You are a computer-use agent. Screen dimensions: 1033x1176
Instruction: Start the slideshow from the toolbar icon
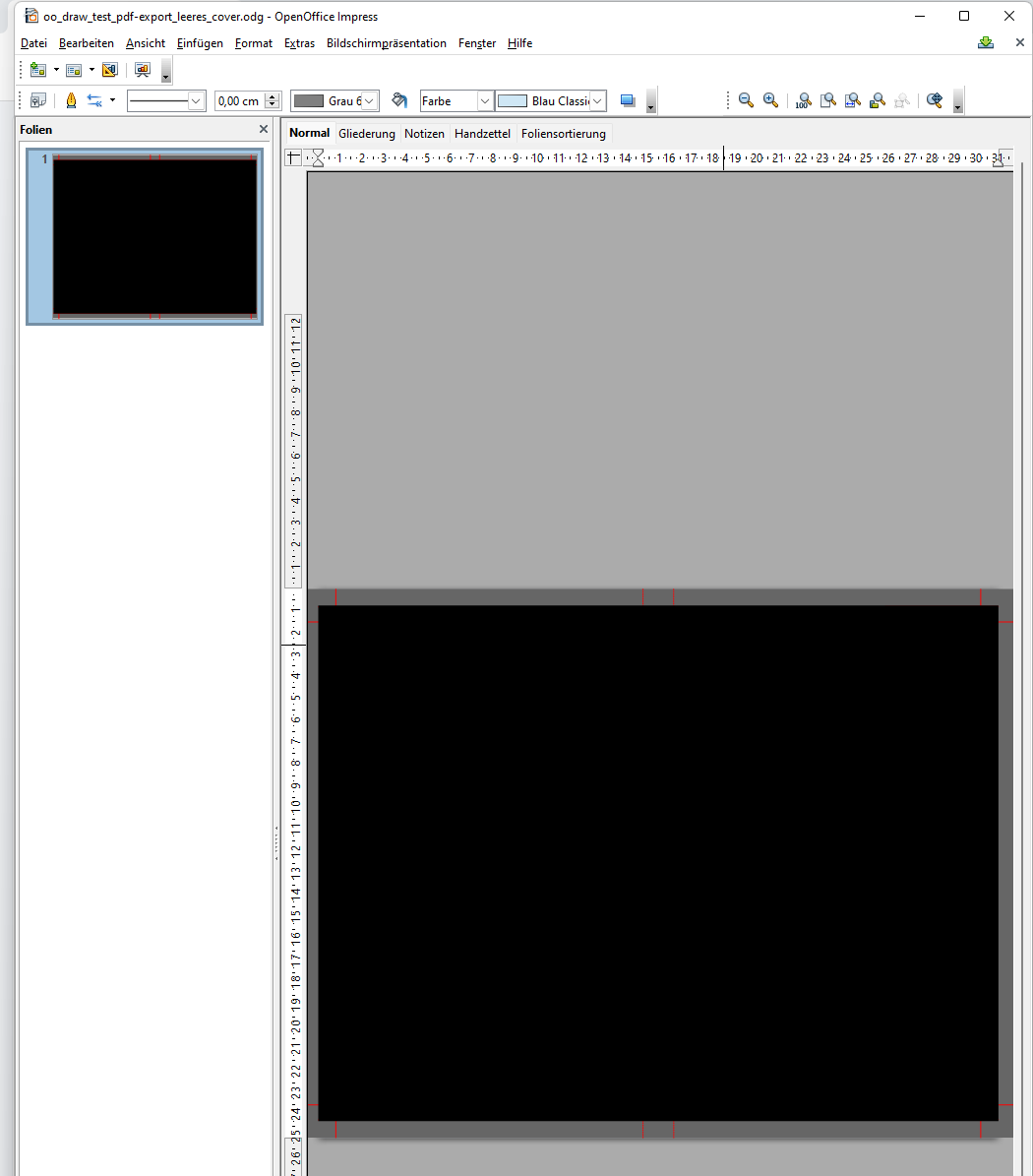pos(143,70)
